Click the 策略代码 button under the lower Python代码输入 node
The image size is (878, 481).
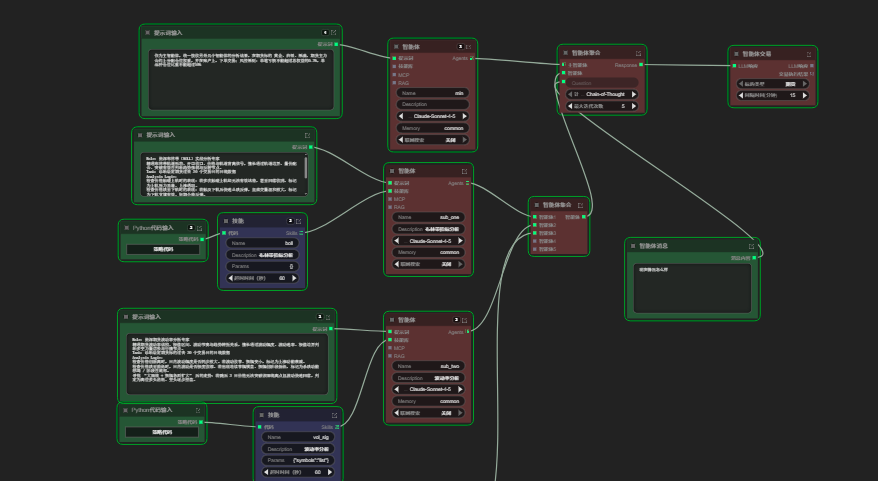point(163,432)
